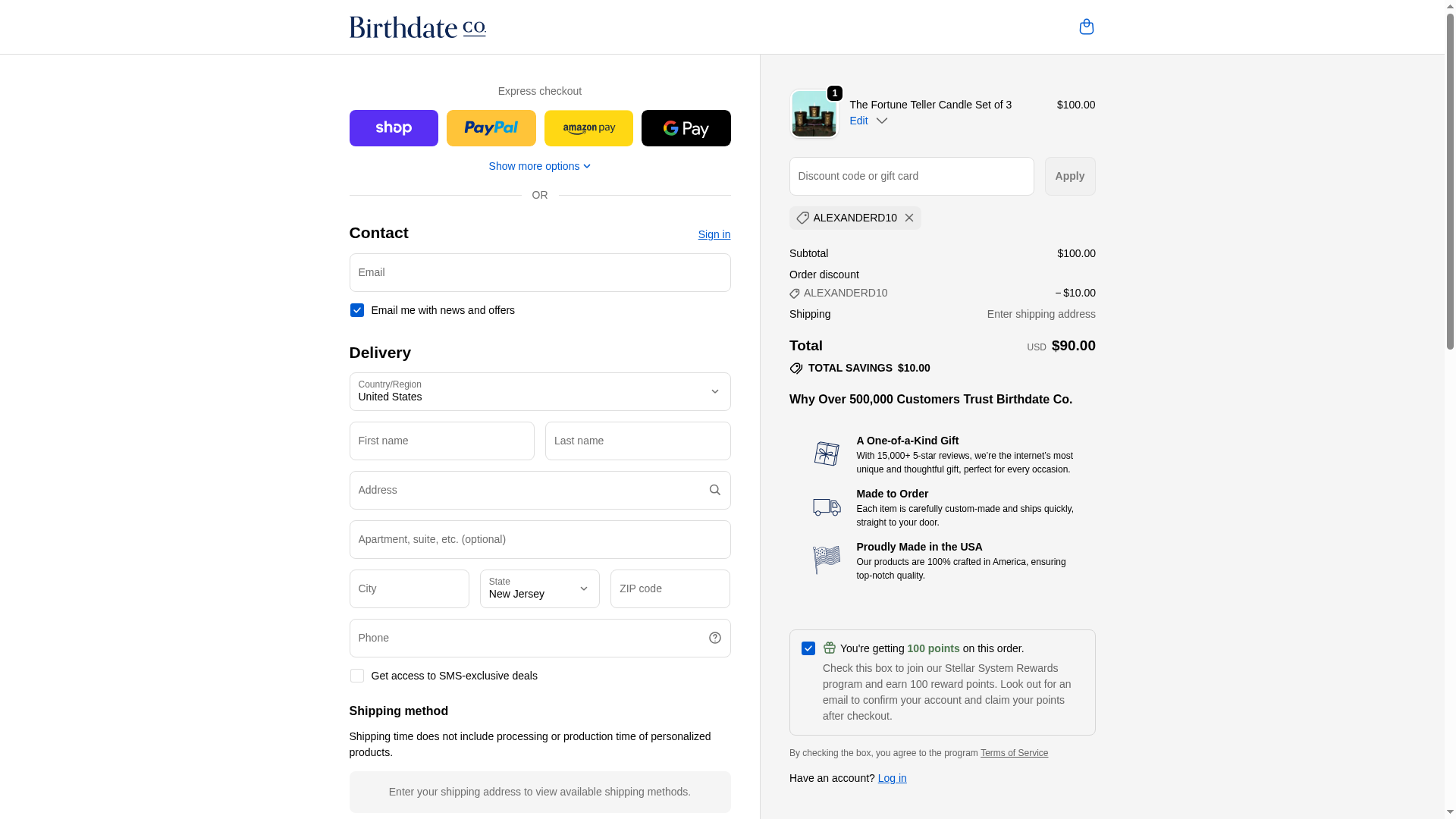Pay with Shop Pay express button
Viewport: 1456px width, 819px height.
pyautogui.click(x=394, y=128)
